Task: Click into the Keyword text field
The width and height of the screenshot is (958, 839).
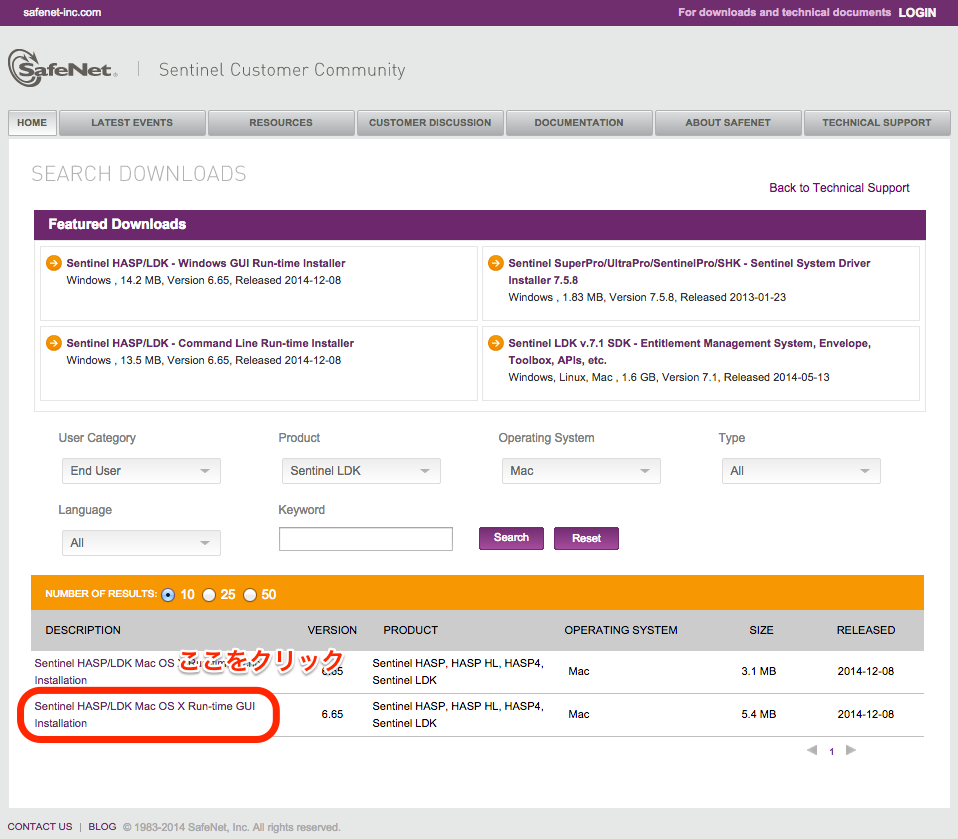Action: tap(365, 539)
